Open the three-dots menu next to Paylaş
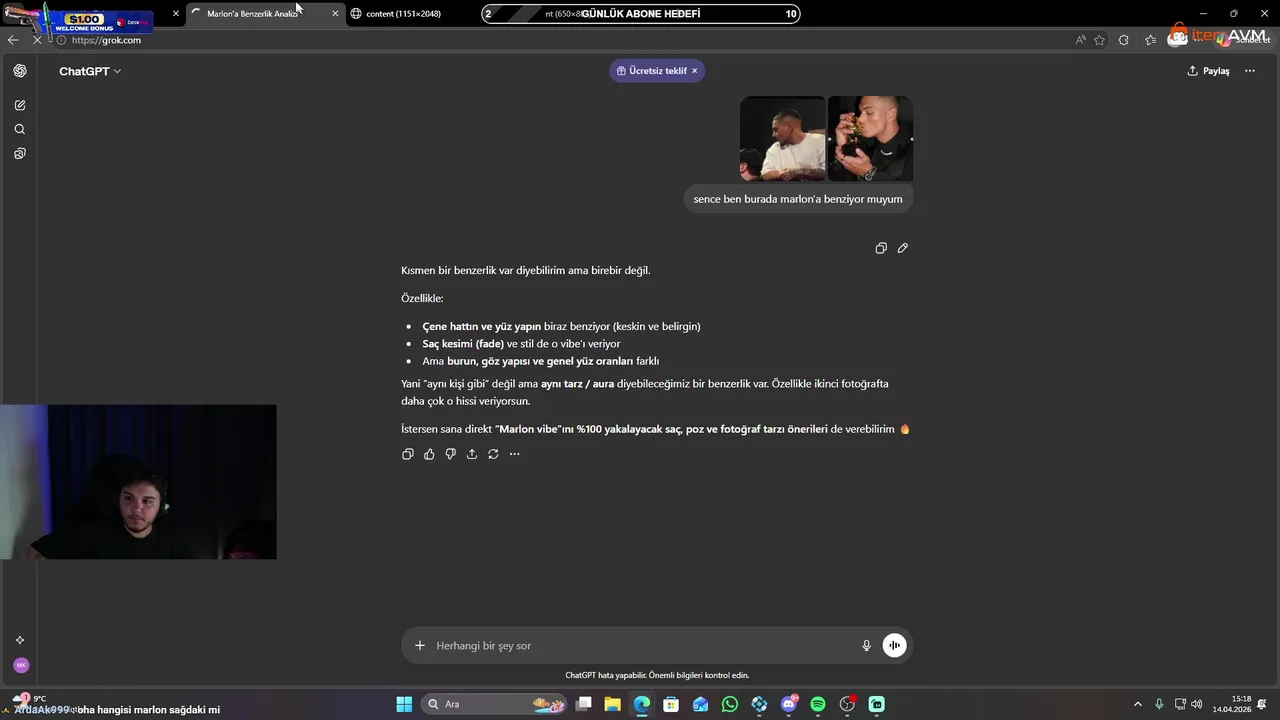The image size is (1280, 720). (x=1250, y=71)
